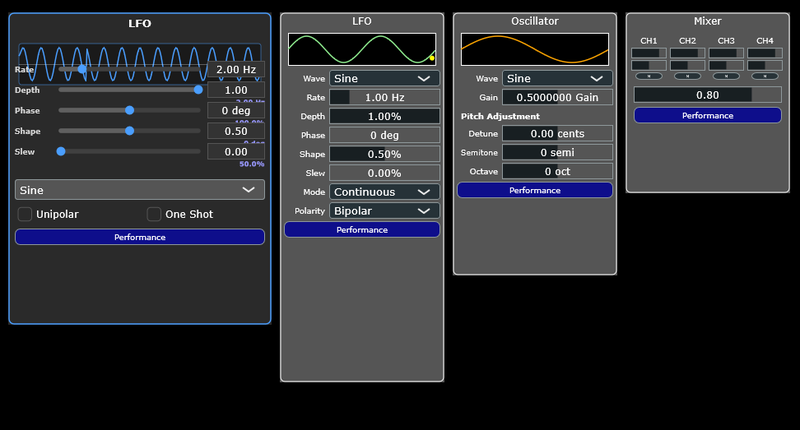This screenshot has width=800, height=430.
Task: Expand the Sine dropdown in left LFO panel
Action: pyautogui.click(x=140, y=190)
